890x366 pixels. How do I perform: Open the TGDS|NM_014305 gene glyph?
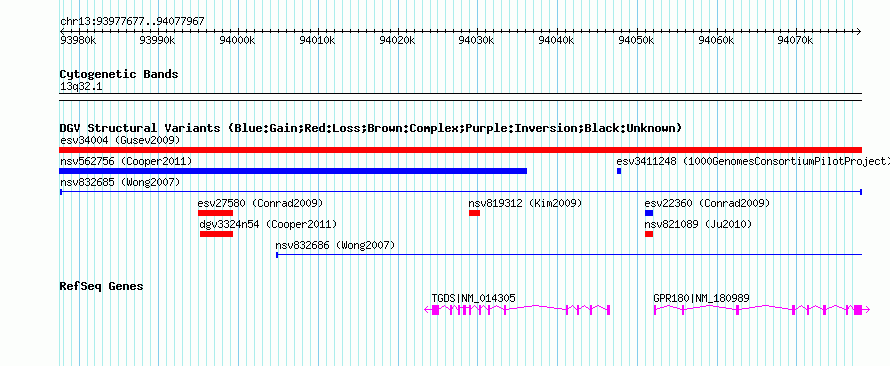pyautogui.click(x=517, y=309)
